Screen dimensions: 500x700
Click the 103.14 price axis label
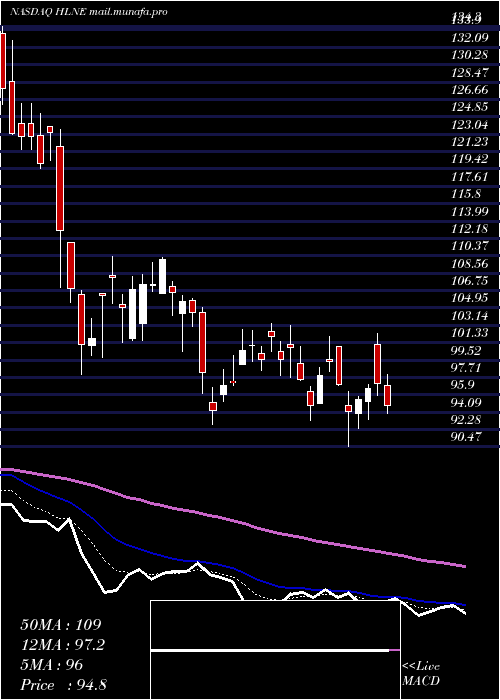470,316
